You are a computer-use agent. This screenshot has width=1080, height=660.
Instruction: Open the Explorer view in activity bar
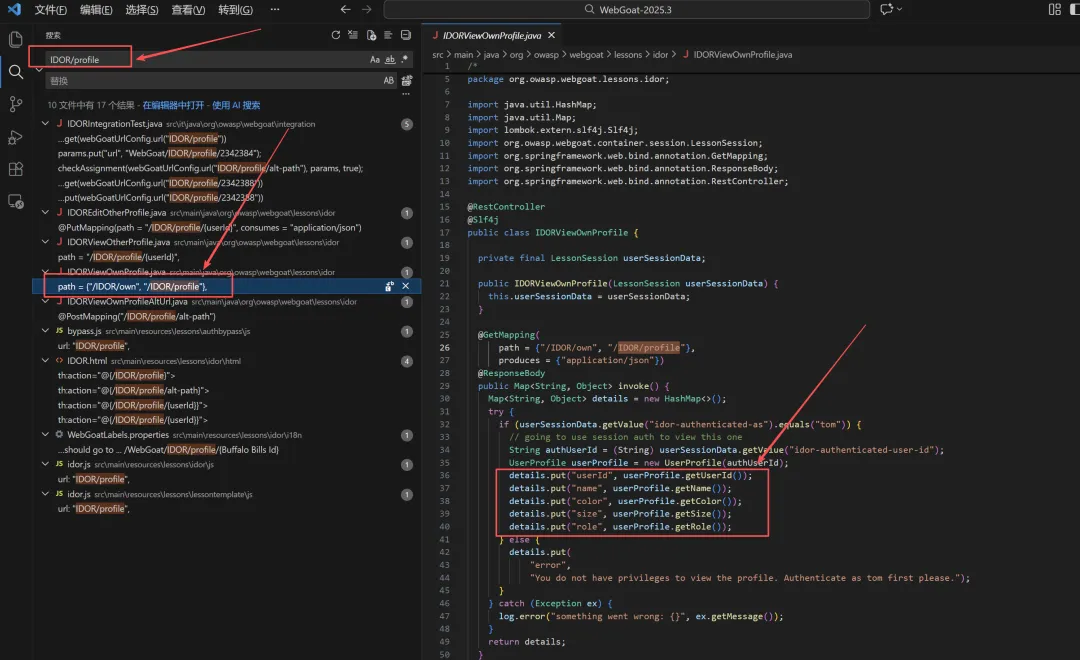15,39
